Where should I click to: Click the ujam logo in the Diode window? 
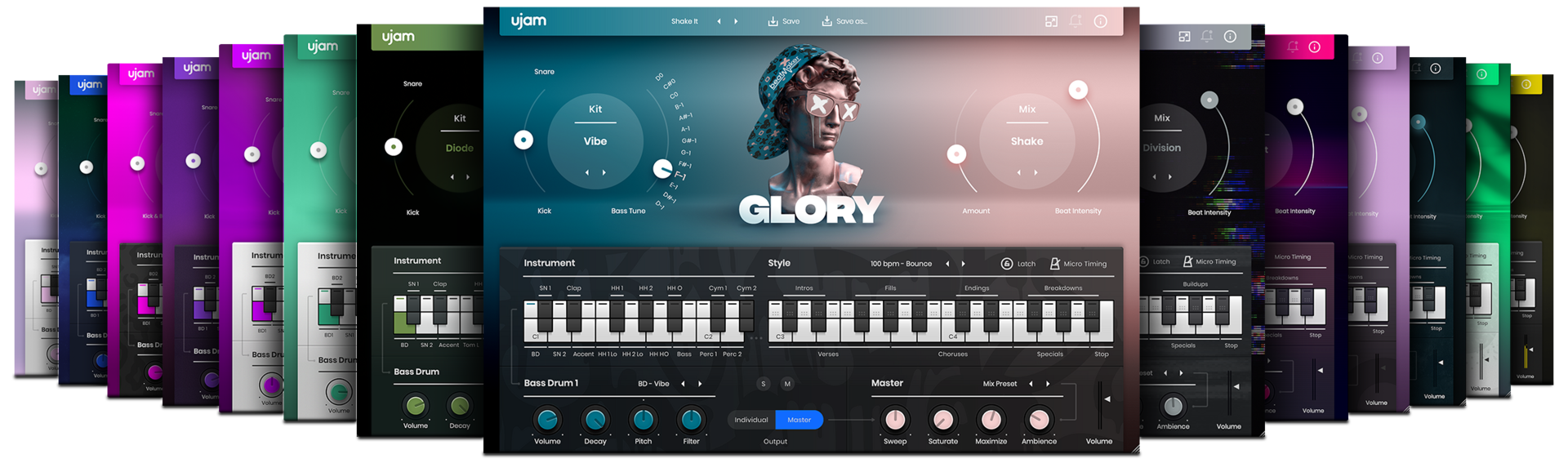click(x=398, y=36)
